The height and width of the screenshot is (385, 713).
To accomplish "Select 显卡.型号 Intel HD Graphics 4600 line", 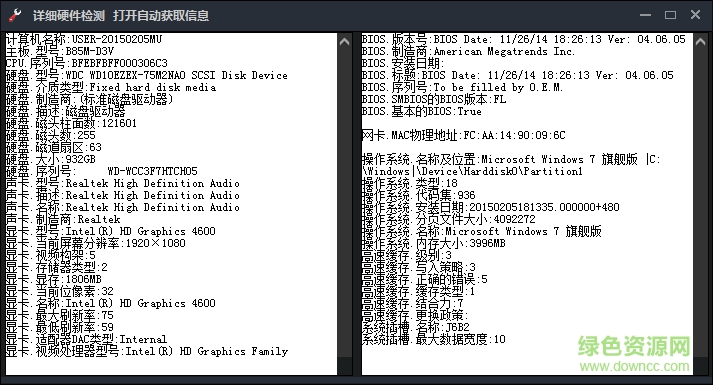I will click(x=110, y=231).
